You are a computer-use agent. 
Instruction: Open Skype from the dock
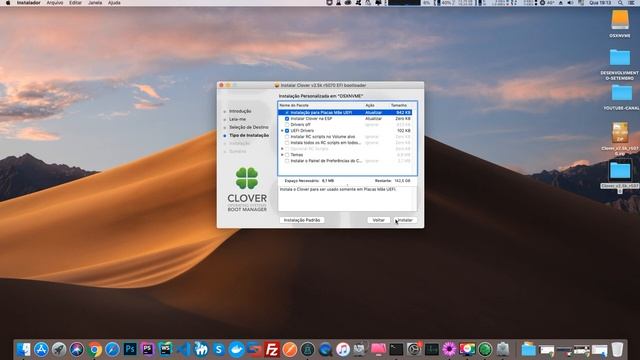[219, 349]
